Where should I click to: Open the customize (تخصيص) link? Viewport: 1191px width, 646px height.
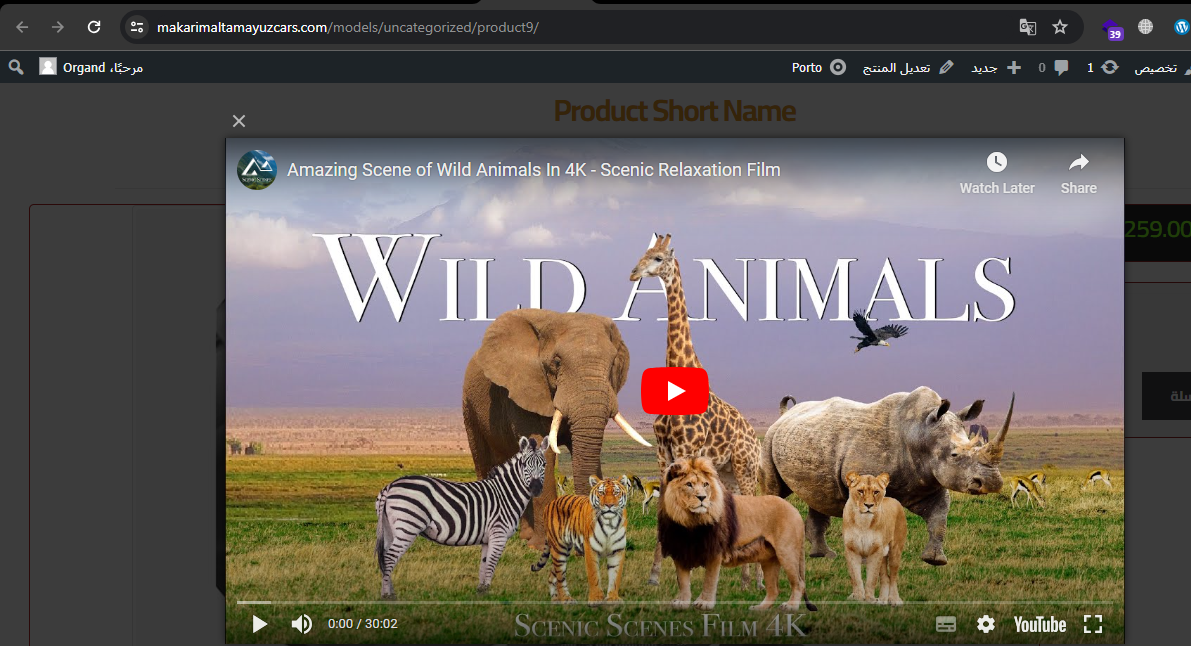1161,68
